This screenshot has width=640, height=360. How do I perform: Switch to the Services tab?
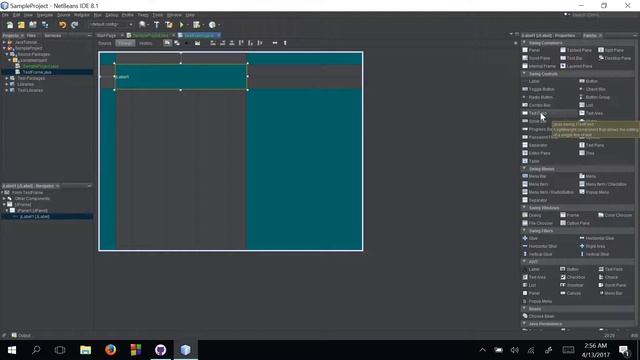tap(53, 36)
